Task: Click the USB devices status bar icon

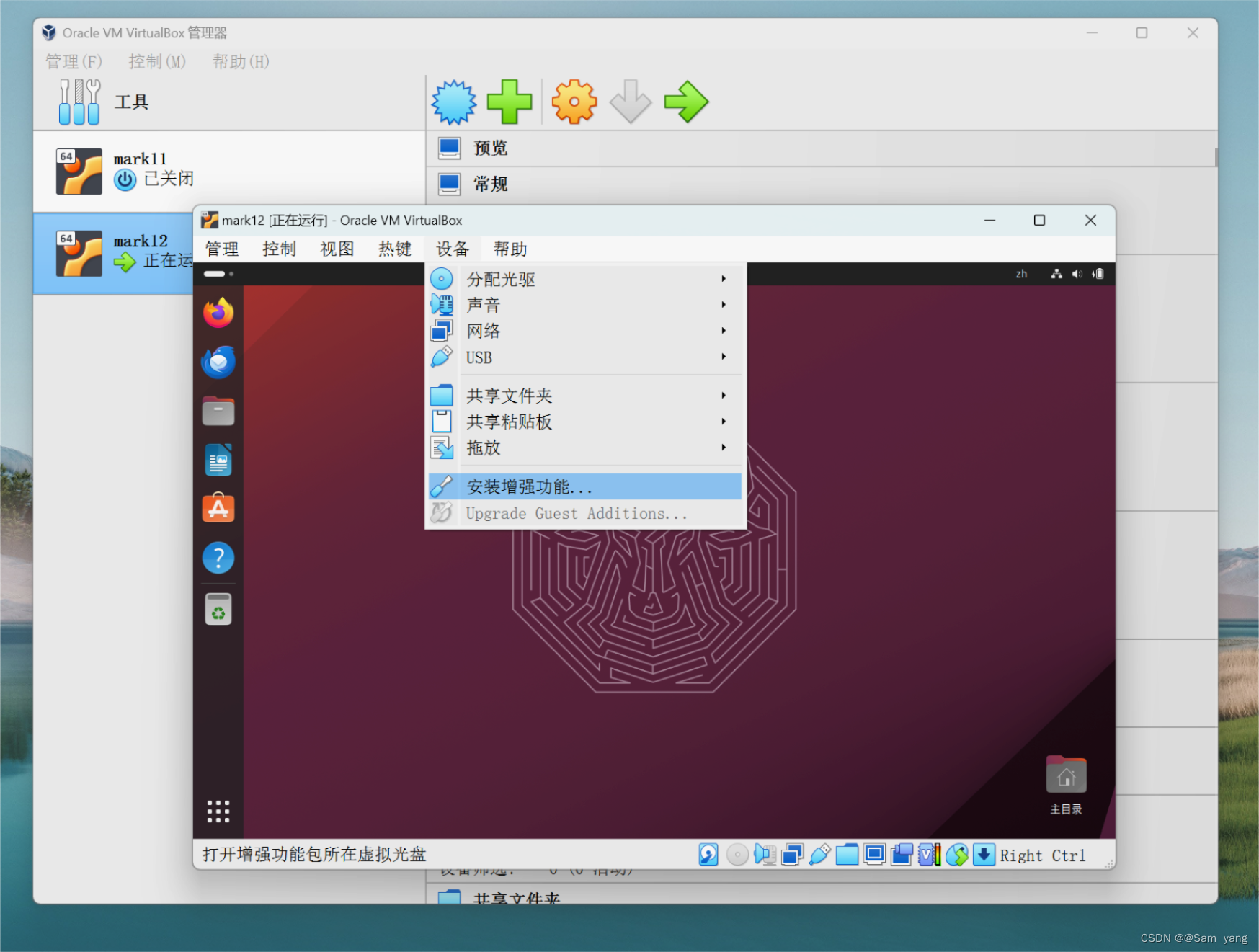Action: [x=819, y=855]
